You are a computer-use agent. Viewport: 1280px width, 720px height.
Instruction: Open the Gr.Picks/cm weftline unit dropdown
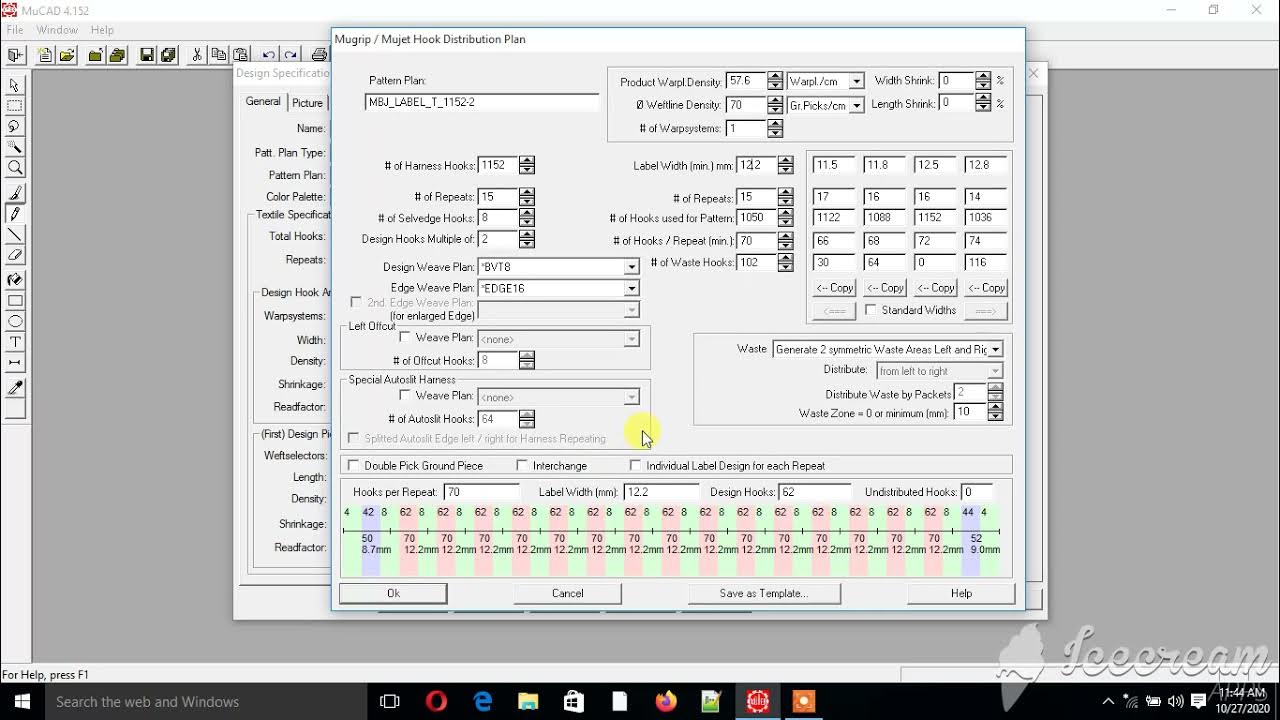pyautogui.click(x=856, y=105)
